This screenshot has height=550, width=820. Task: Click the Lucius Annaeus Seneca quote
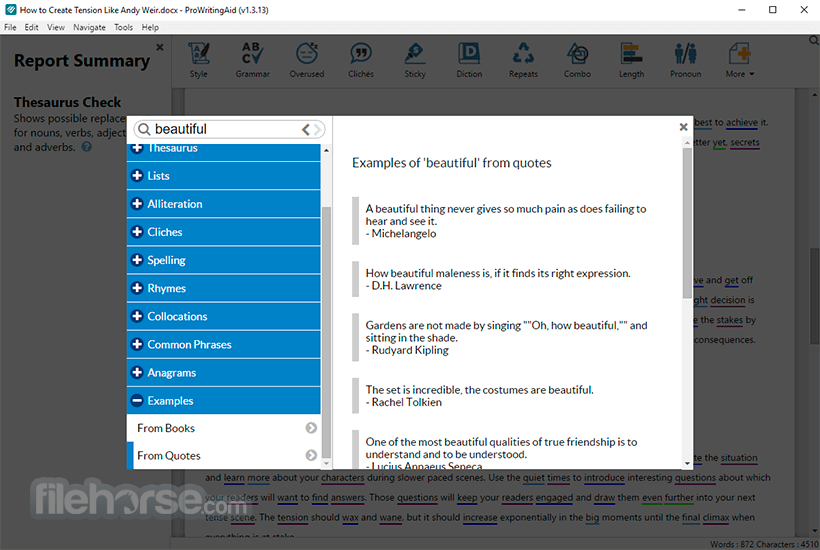[501, 454]
